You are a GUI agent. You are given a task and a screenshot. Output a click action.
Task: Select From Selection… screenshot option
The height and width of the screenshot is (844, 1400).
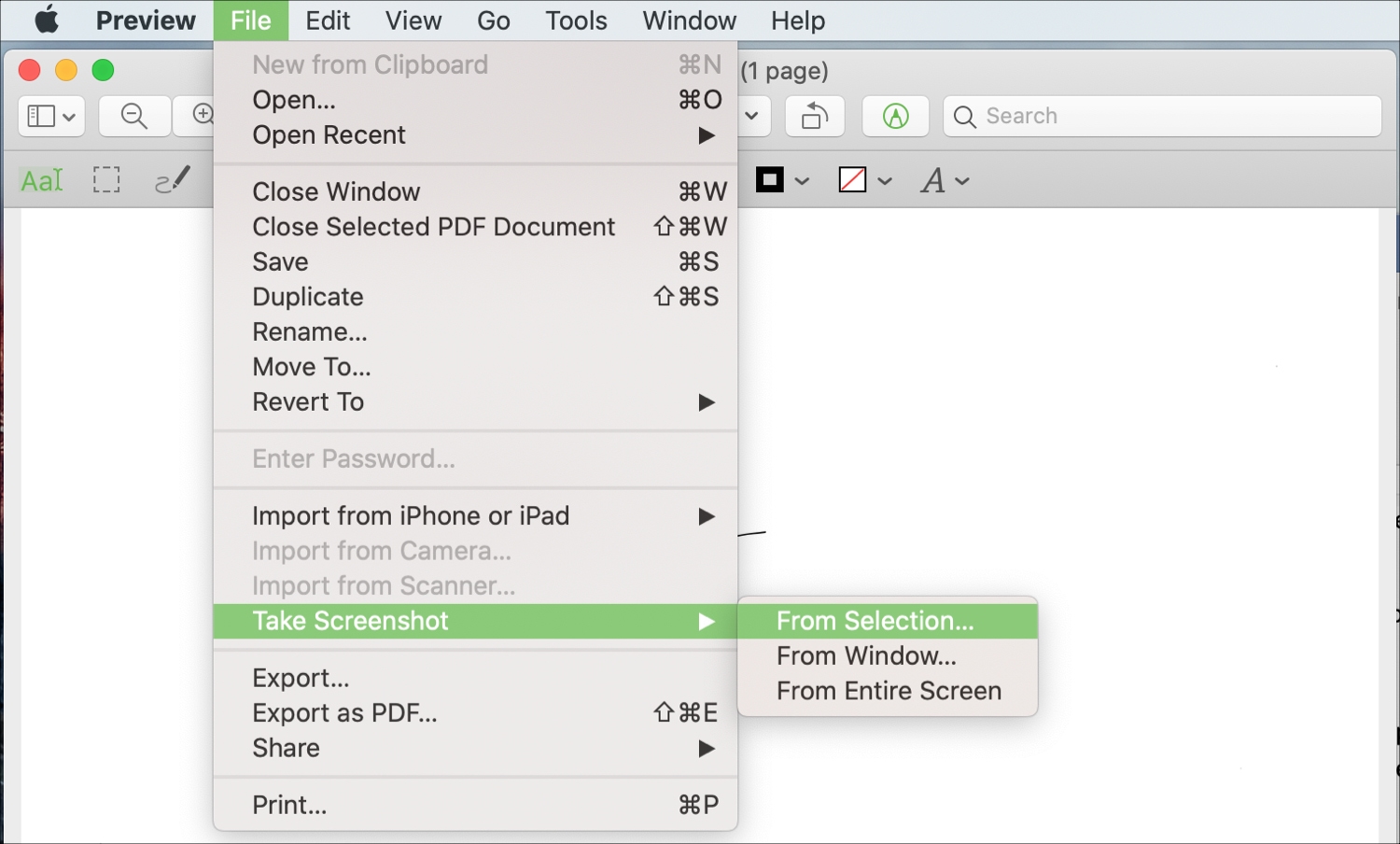tap(888, 621)
